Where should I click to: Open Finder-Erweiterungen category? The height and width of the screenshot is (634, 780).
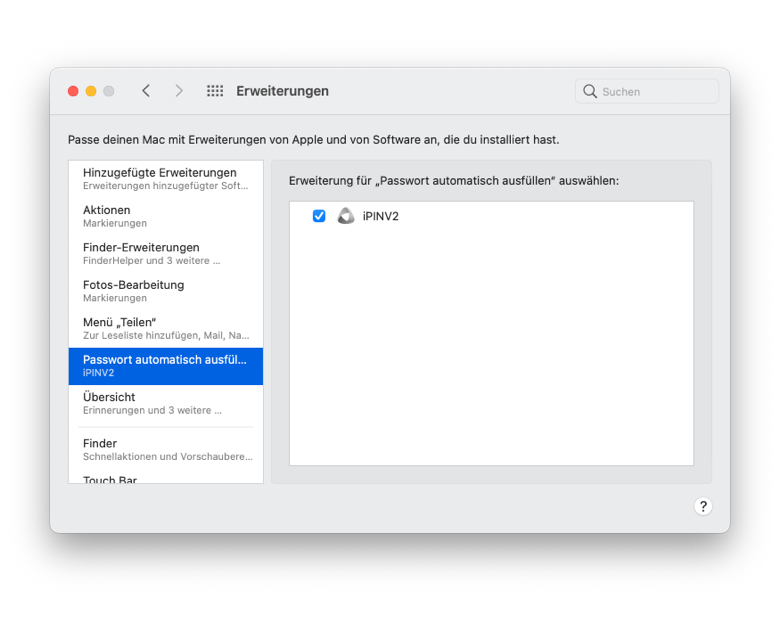pos(166,254)
